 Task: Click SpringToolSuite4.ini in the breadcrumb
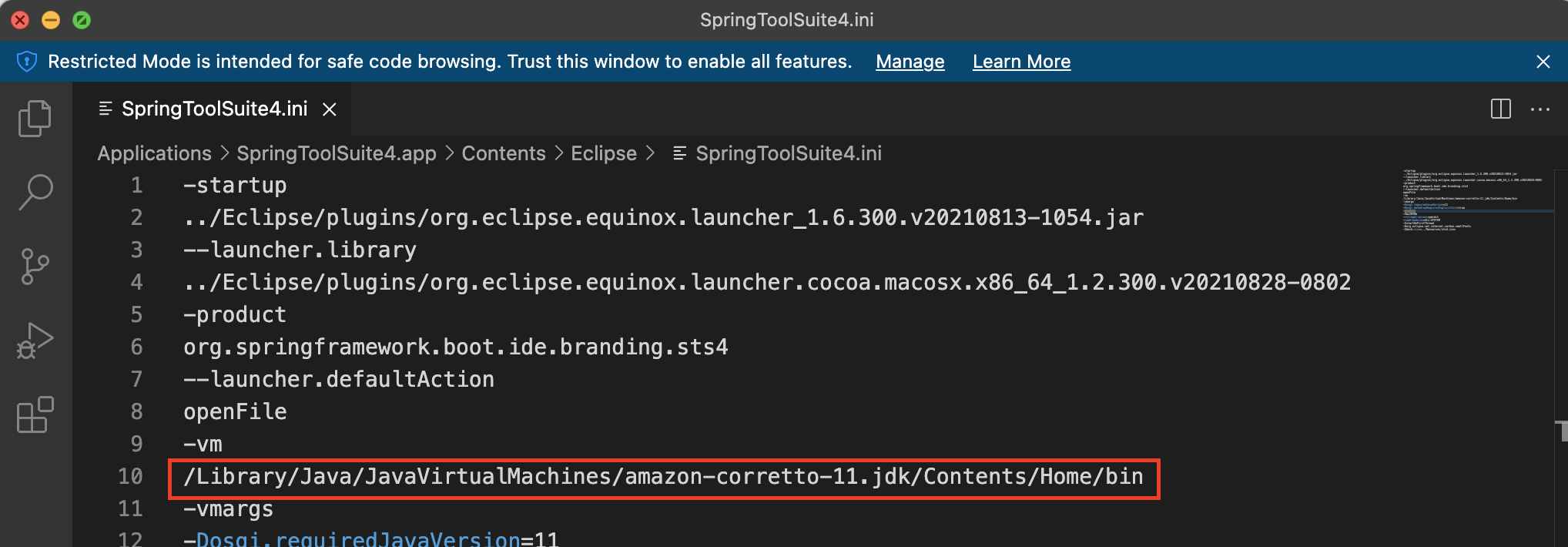tap(789, 153)
